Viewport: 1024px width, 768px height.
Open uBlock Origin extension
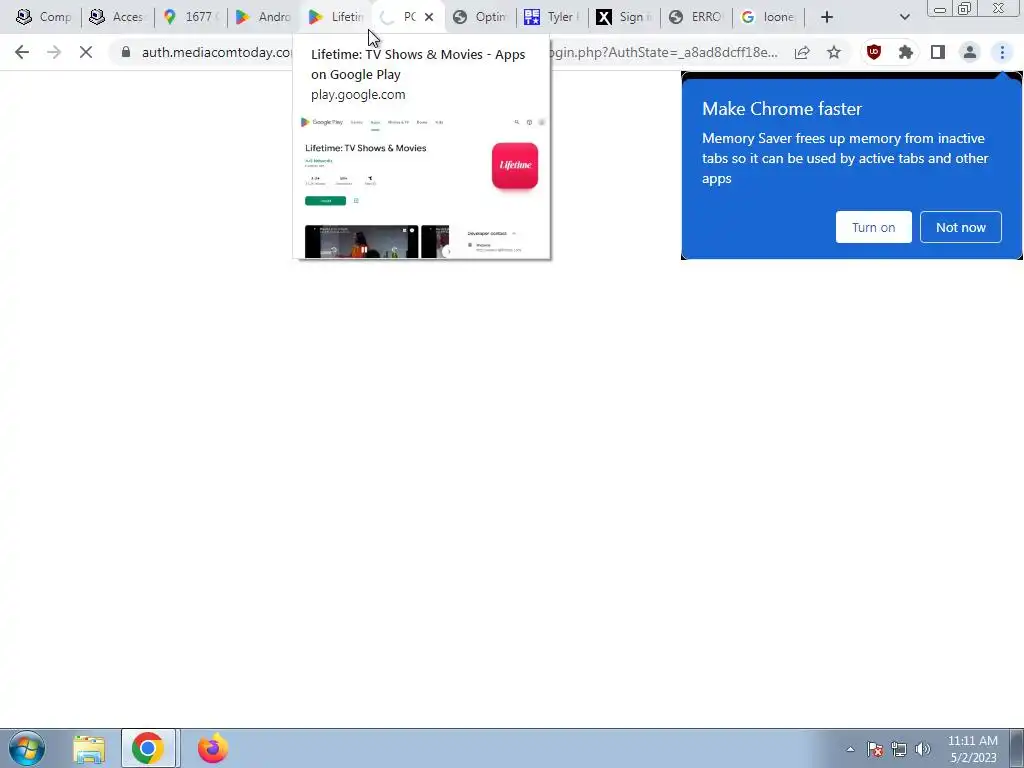point(874,52)
